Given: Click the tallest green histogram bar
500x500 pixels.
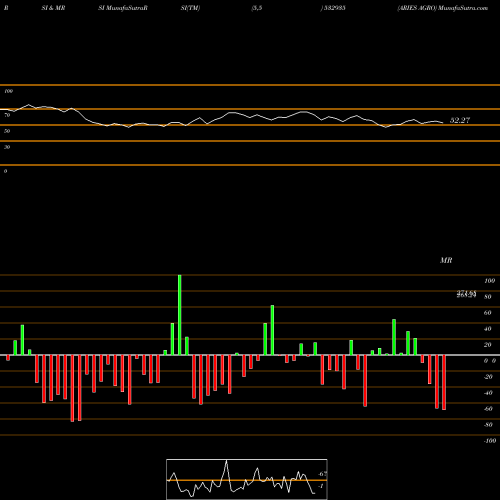Looking at the screenshot, I should [x=180, y=315].
